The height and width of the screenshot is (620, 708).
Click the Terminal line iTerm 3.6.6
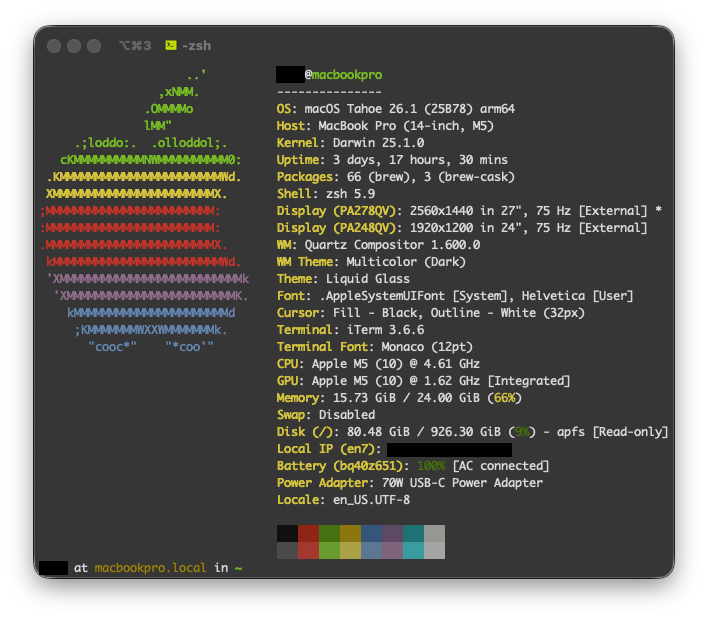[x=350, y=330]
